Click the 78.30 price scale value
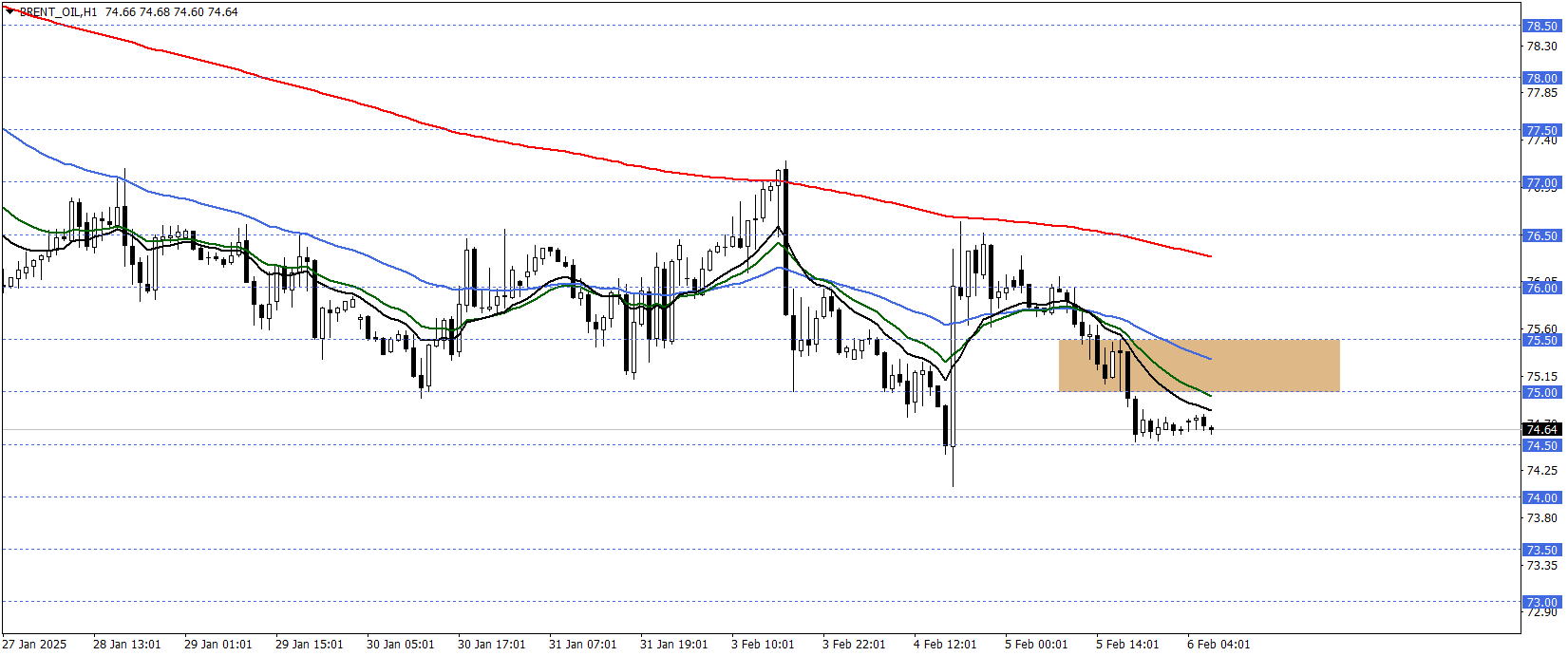The image size is (1568, 656). pyautogui.click(x=1541, y=46)
